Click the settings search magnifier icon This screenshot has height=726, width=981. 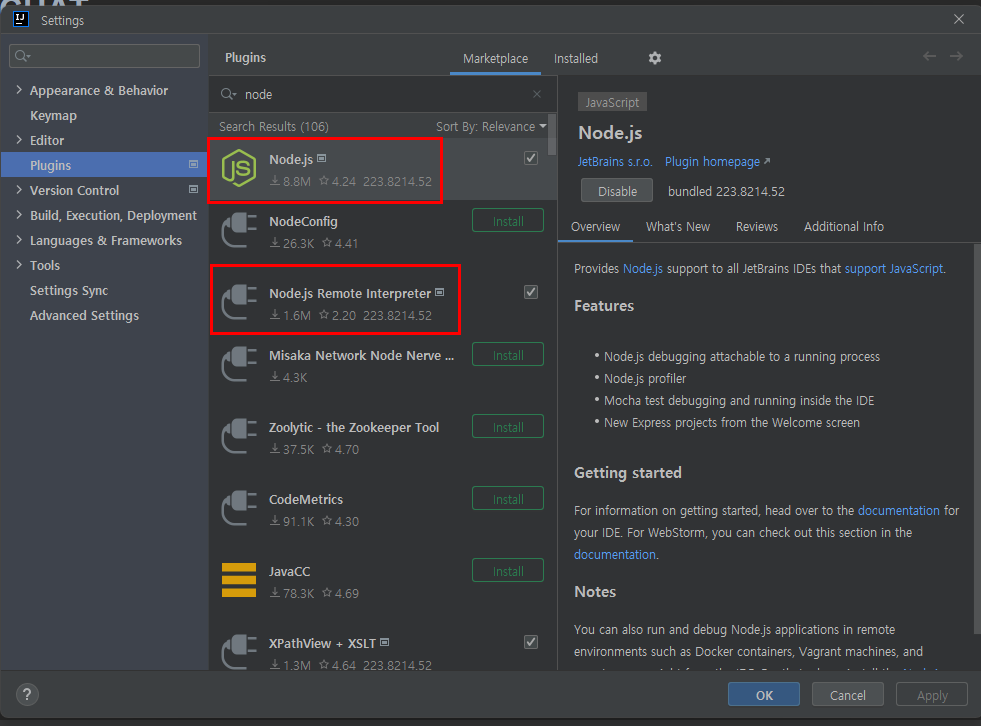coord(23,56)
